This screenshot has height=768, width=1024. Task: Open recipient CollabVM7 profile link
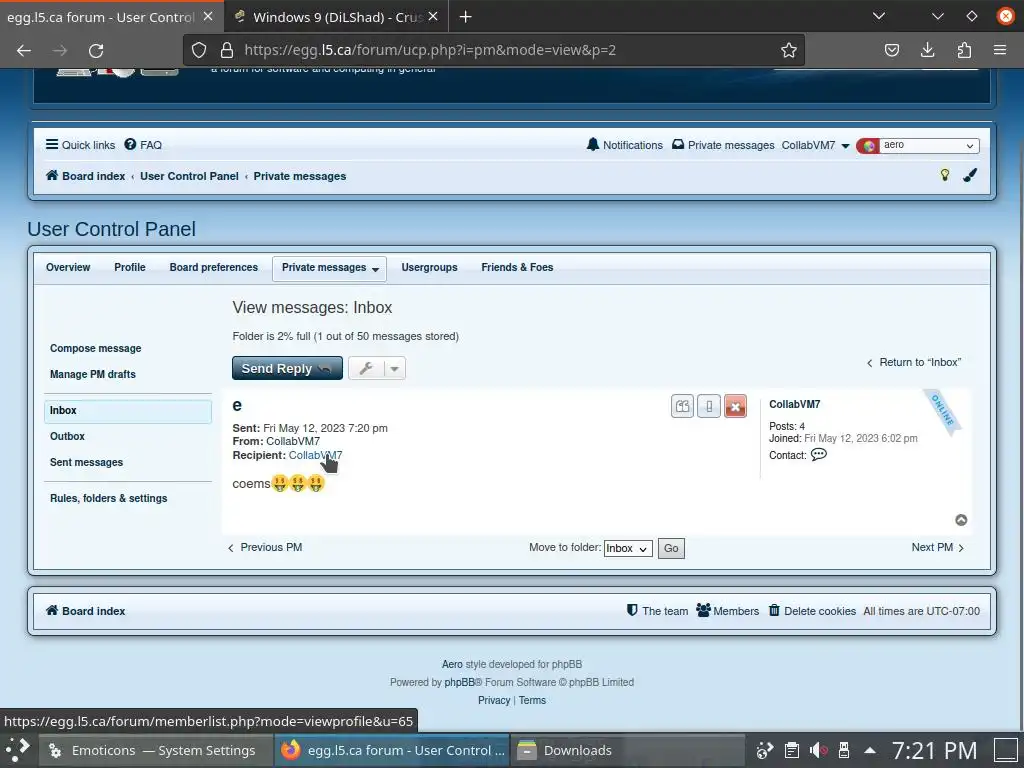(x=315, y=455)
